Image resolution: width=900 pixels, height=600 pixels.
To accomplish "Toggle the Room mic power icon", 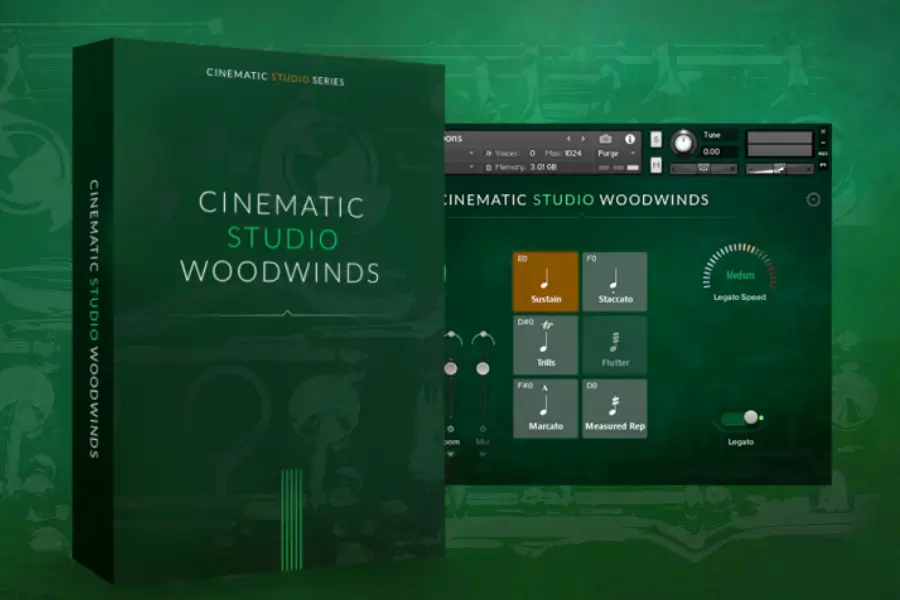I will click(451, 429).
